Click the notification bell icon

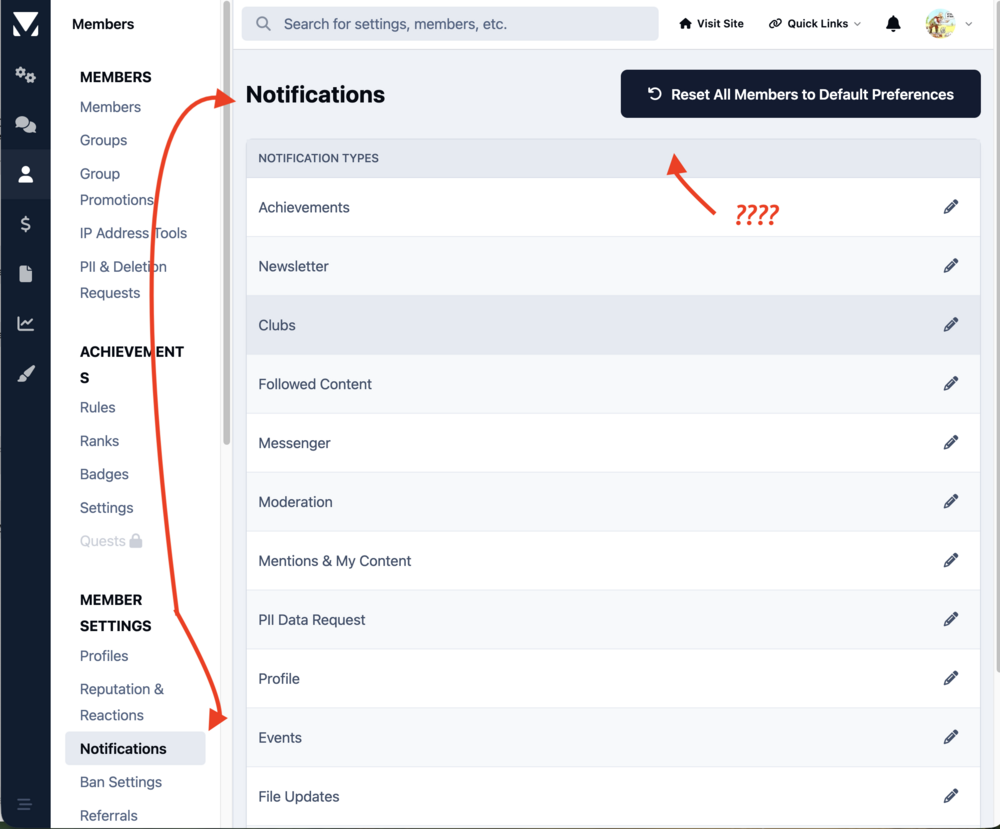893,24
